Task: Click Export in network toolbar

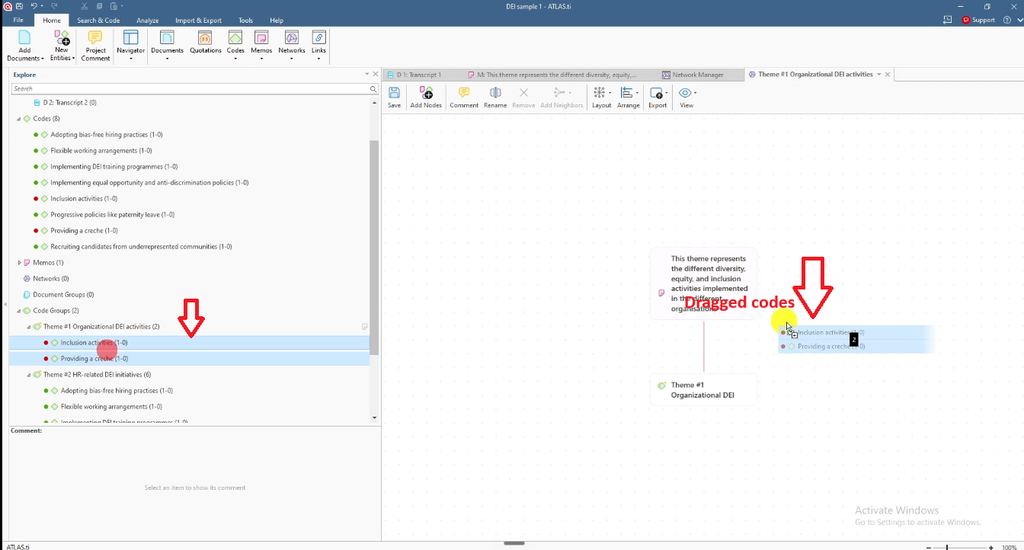Action: 658,97
